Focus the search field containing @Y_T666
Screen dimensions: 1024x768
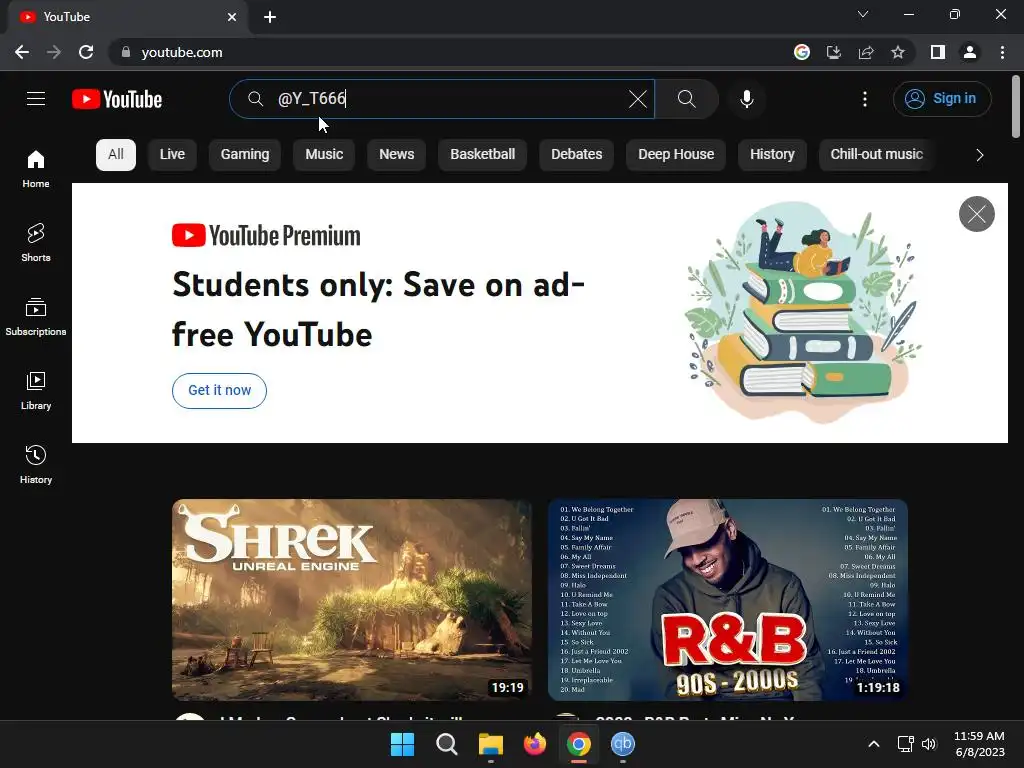coord(441,99)
